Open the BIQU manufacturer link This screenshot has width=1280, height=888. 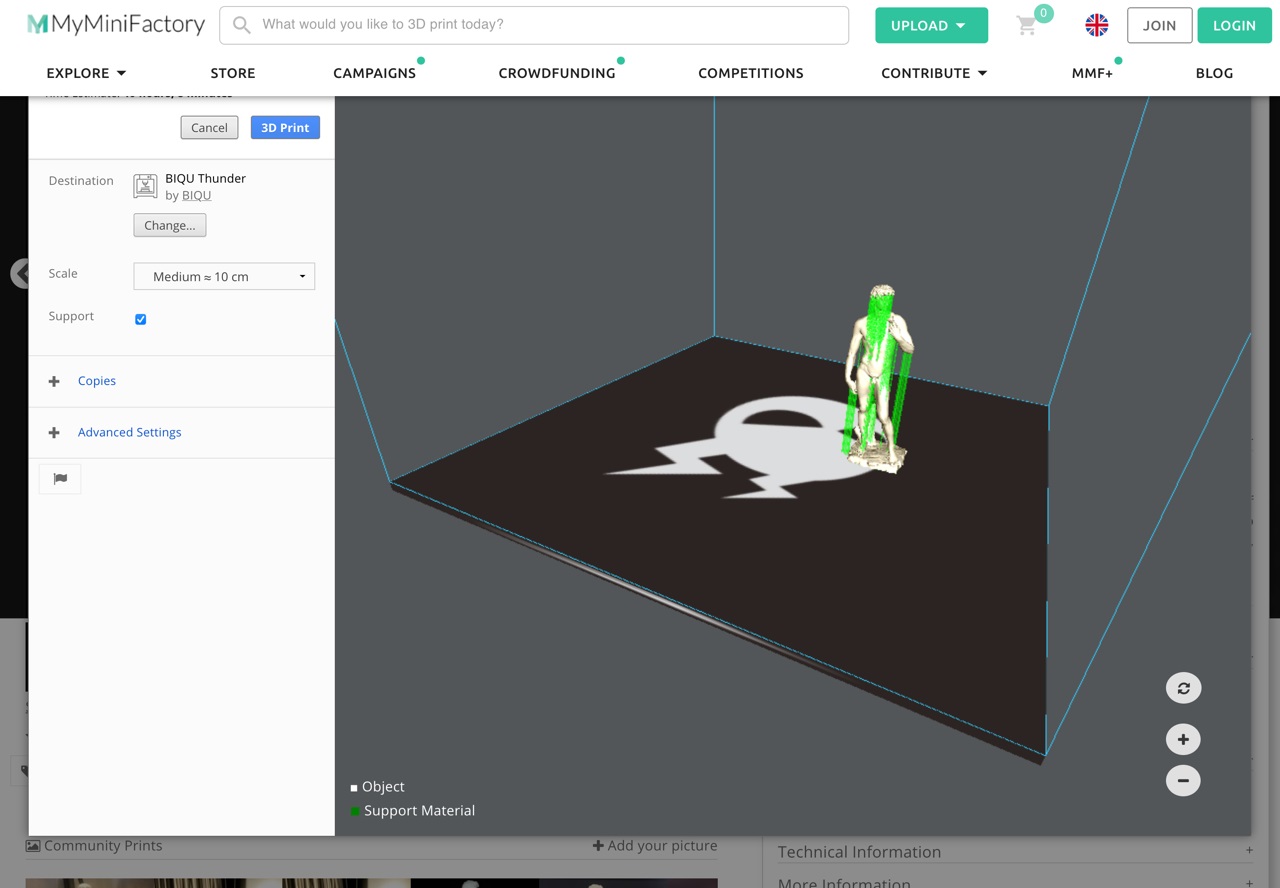coord(196,195)
